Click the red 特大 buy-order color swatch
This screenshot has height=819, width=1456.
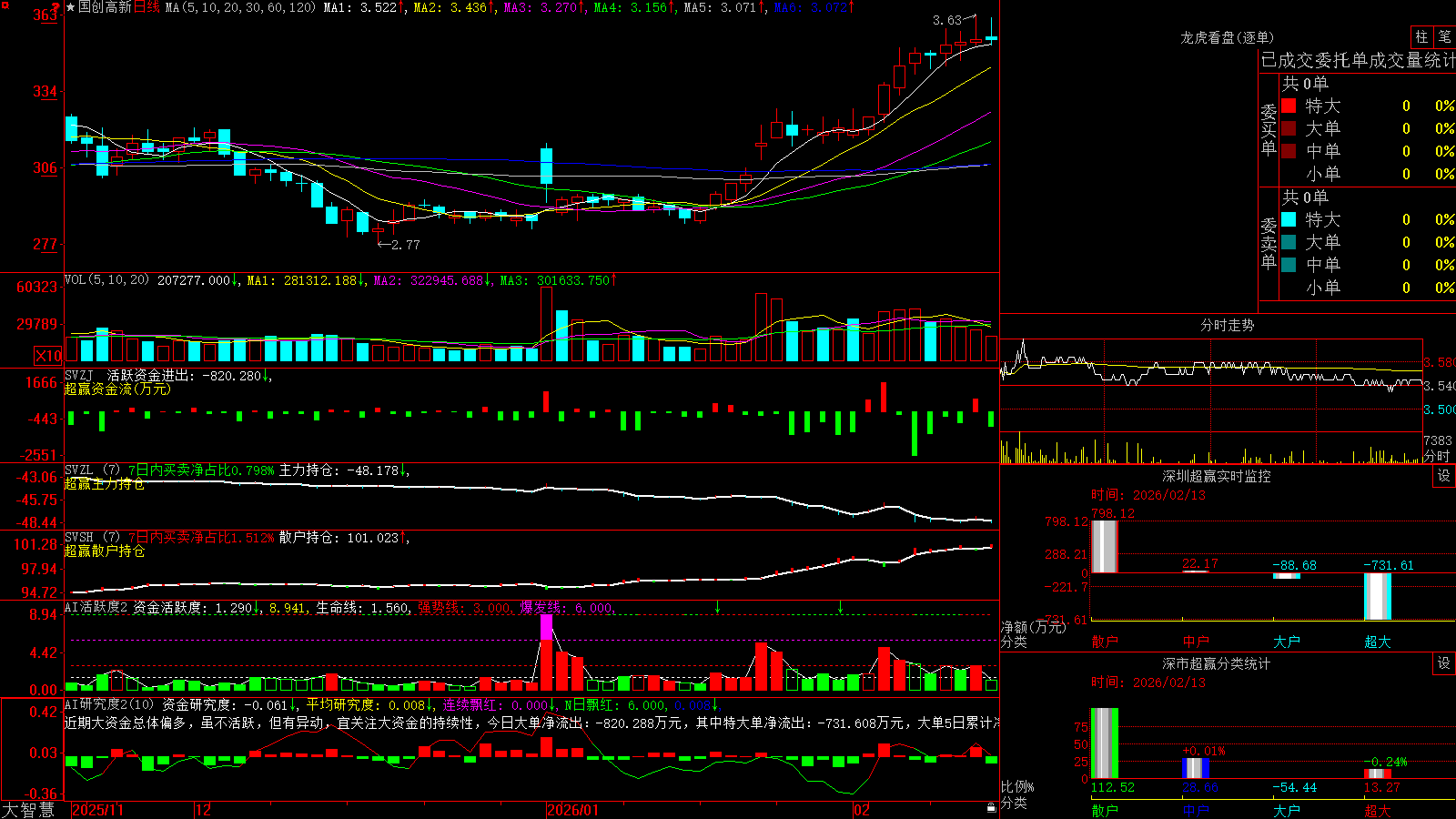pos(1289,106)
